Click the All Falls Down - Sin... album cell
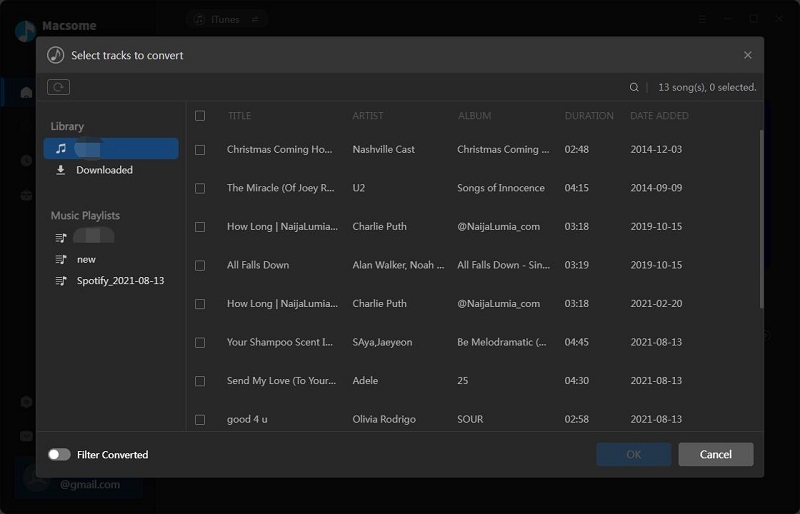Viewport: 800px width, 514px height. point(504,265)
